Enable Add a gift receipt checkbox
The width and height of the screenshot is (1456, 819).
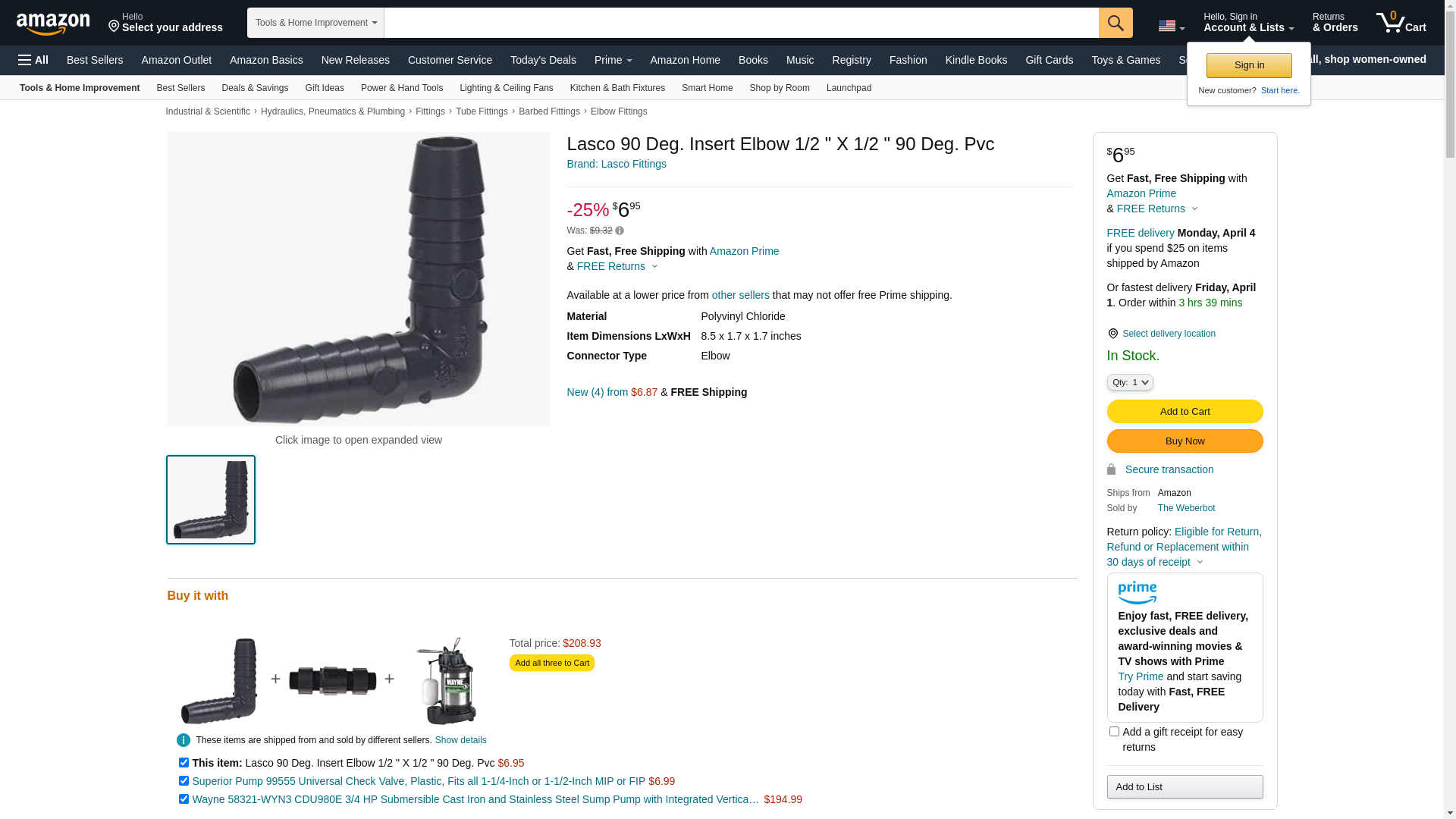pyautogui.click(x=1114, y=732)
